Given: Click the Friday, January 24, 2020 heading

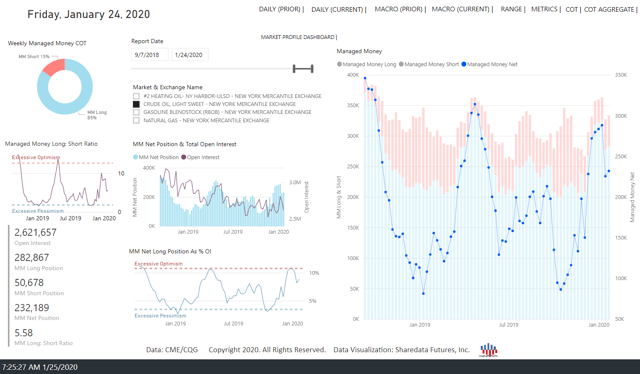Looking at the screenshot, I should click(x=89, y=14).
